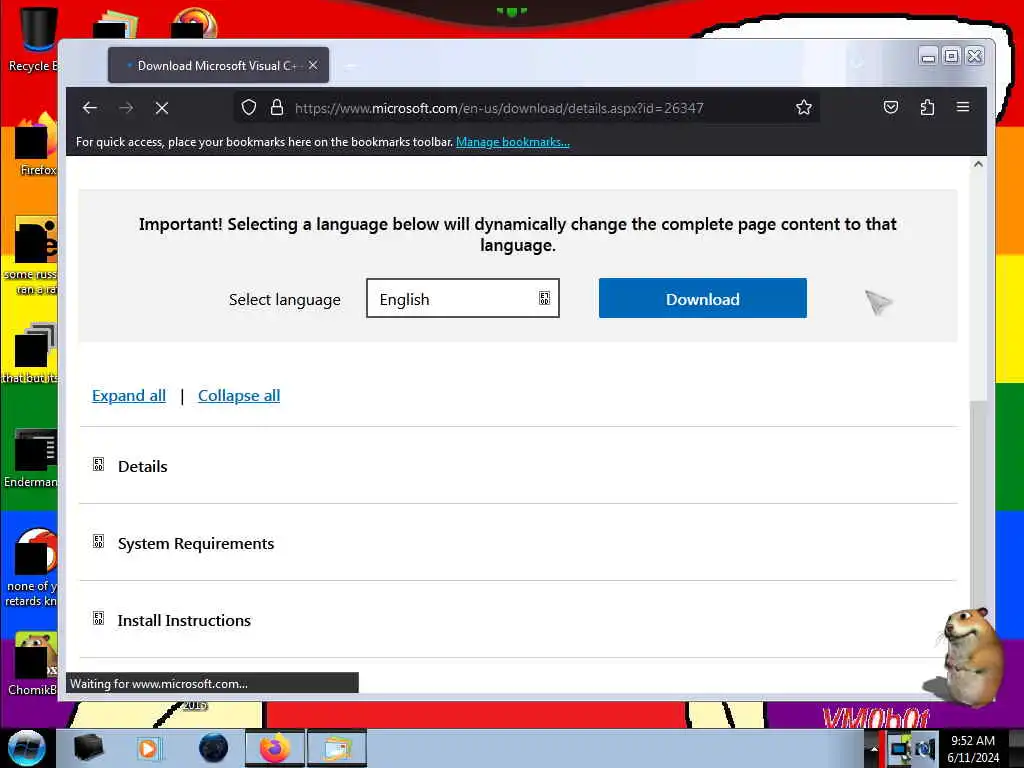
Task: Open the Select language dropdown
Action: tap(462, 298)
